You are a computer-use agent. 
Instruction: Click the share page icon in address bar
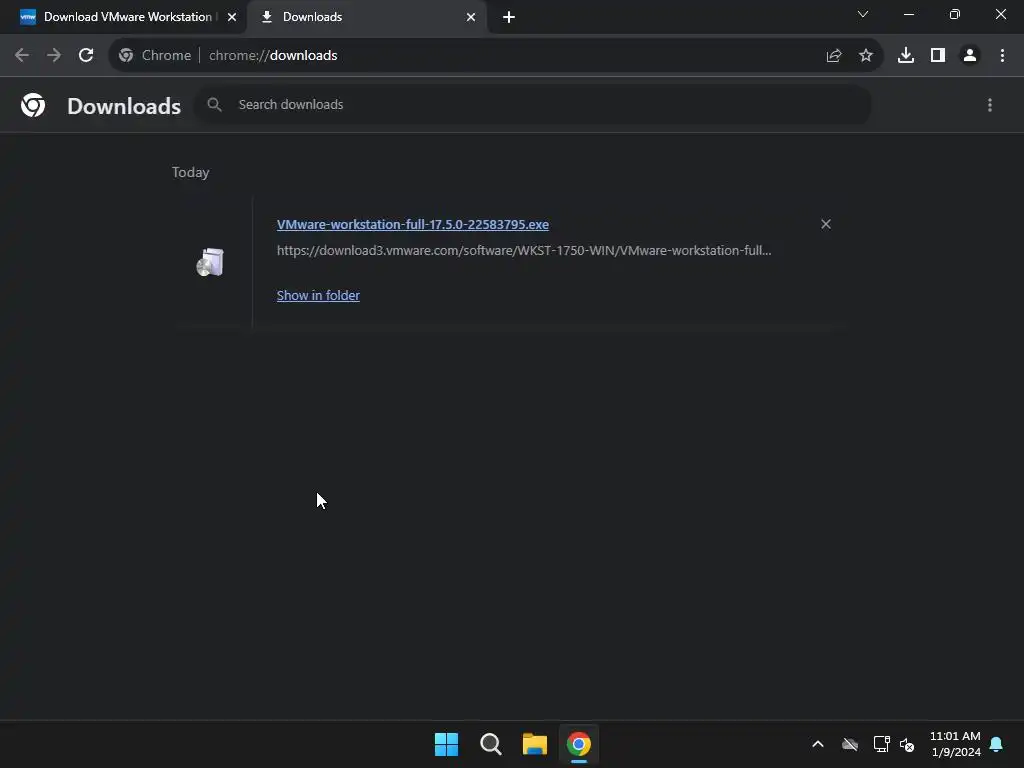click(x=834, y=56)
